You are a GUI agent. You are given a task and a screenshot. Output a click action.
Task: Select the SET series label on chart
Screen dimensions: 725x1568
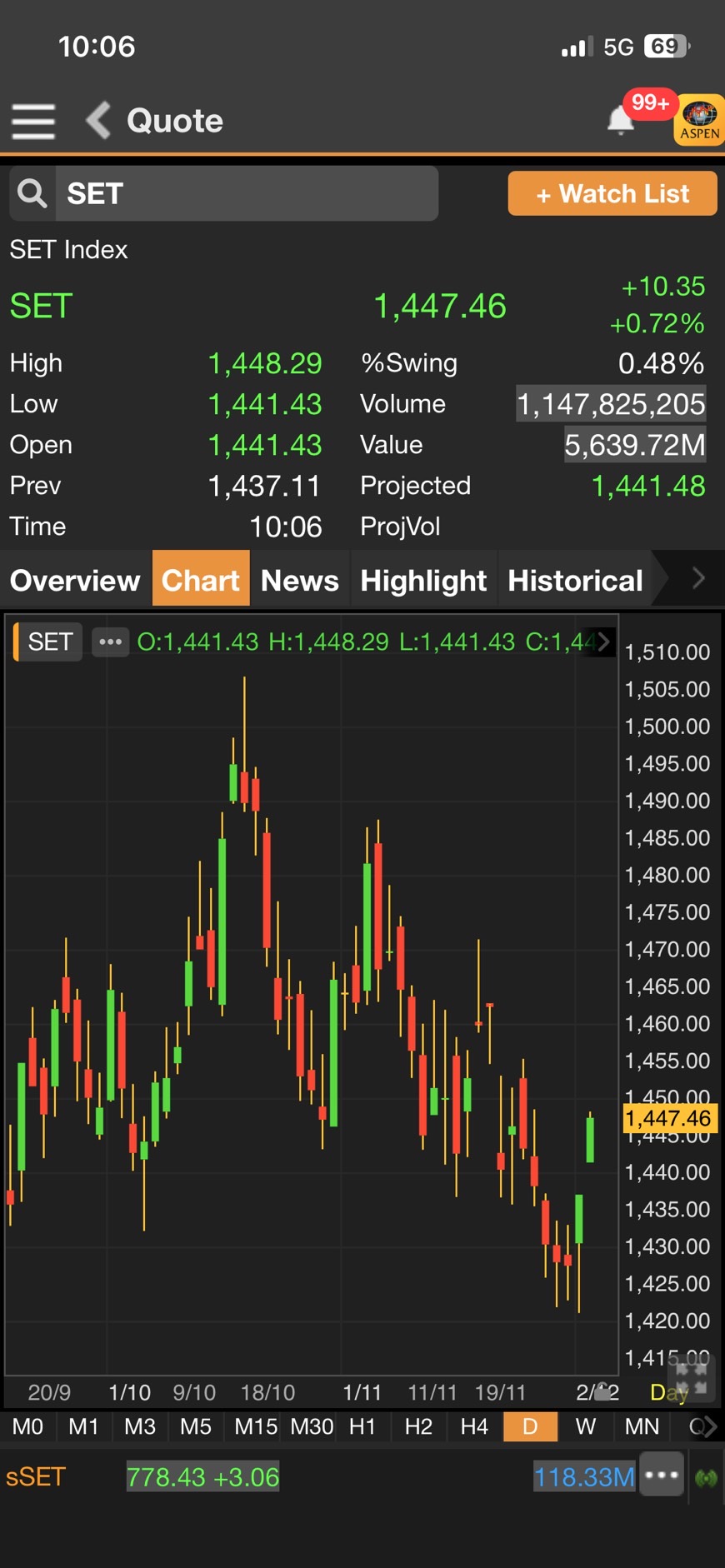point(50,642)
